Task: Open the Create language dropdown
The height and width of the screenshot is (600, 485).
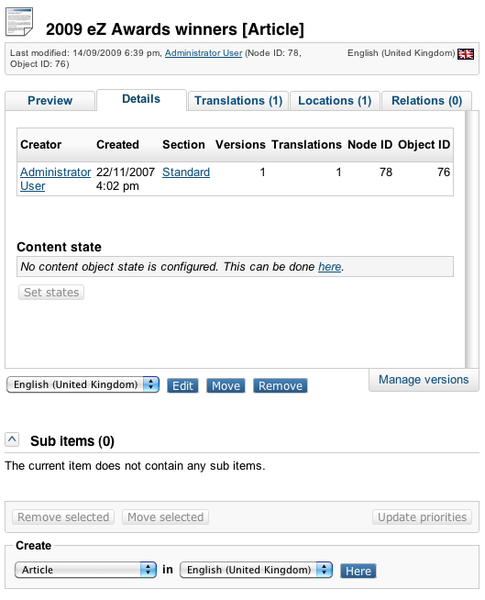Action: pos(256,570)
